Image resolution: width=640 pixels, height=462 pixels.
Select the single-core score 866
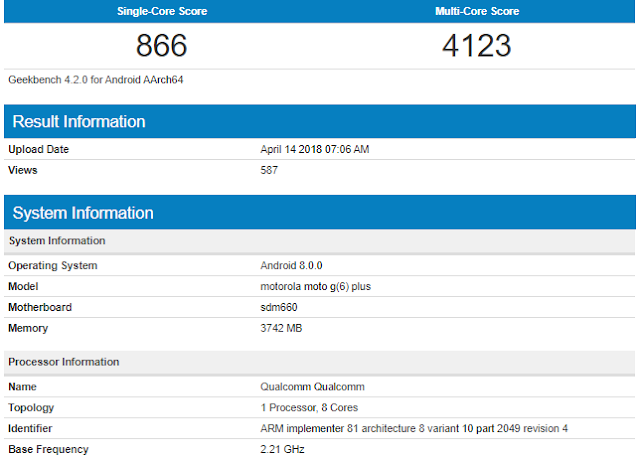tap(161, 45)
